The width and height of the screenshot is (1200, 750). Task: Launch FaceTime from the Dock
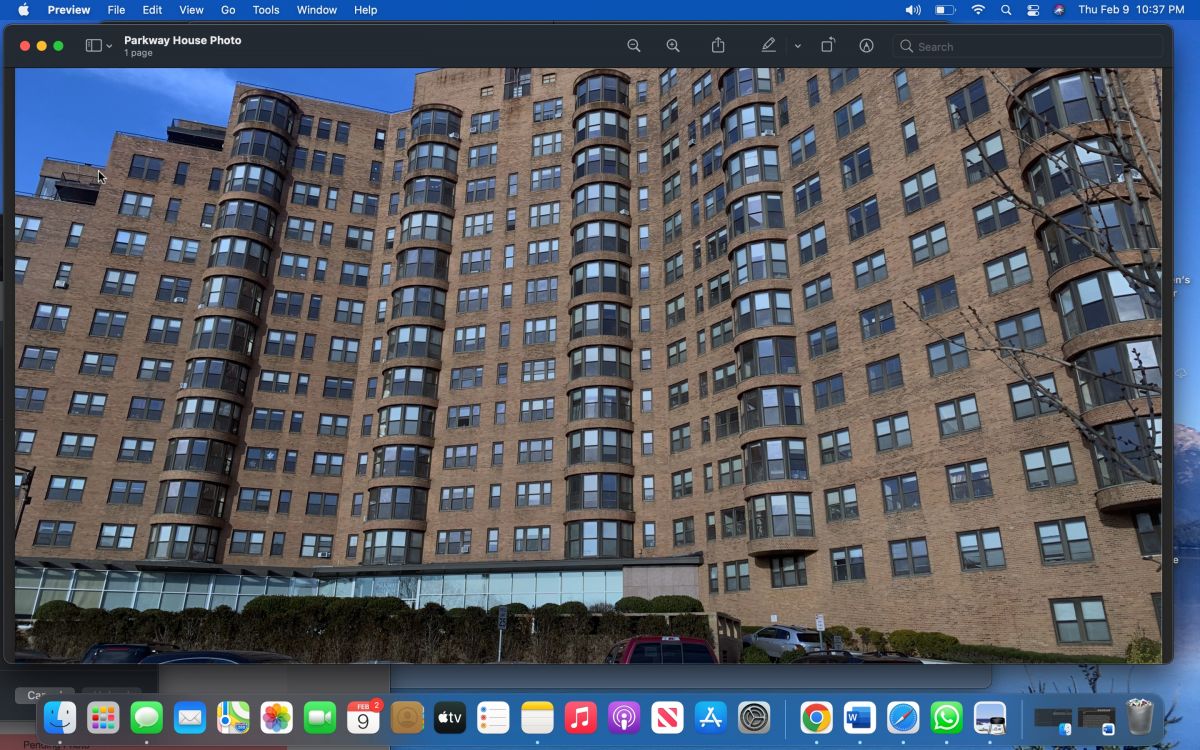[x=320, y=717]
